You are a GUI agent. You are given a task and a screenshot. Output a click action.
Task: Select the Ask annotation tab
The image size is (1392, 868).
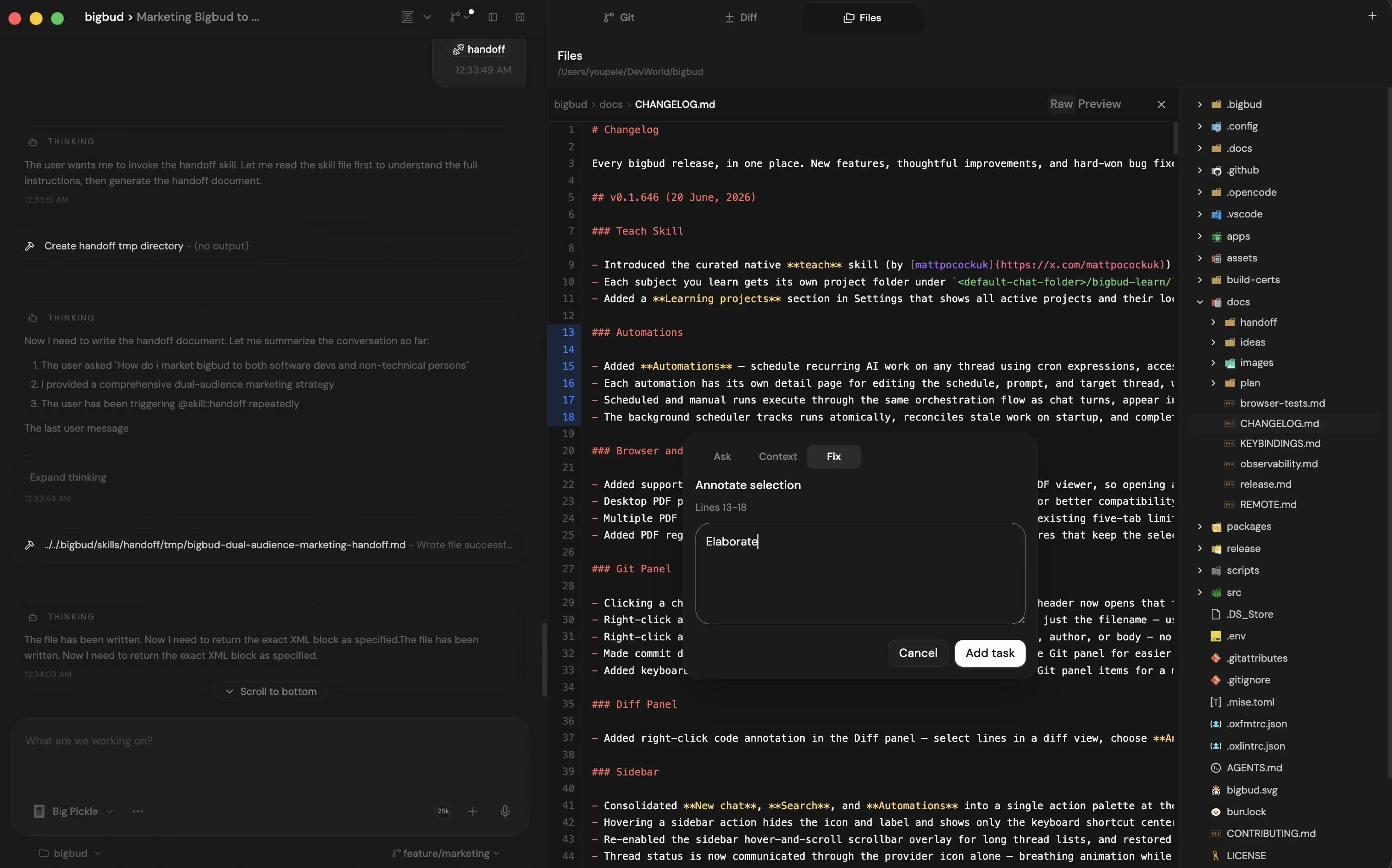click(x=721, y=456)
